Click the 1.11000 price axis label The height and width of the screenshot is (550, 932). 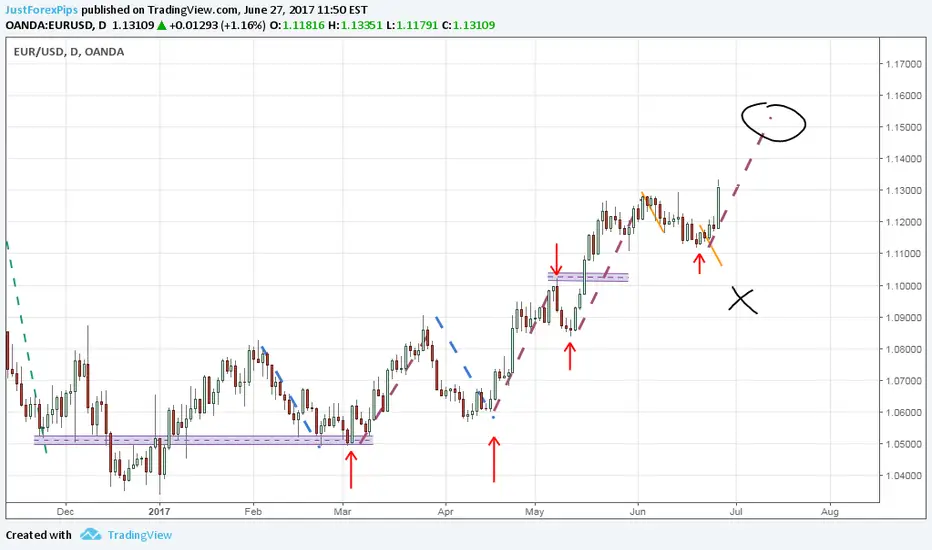[x=903, y=253]
